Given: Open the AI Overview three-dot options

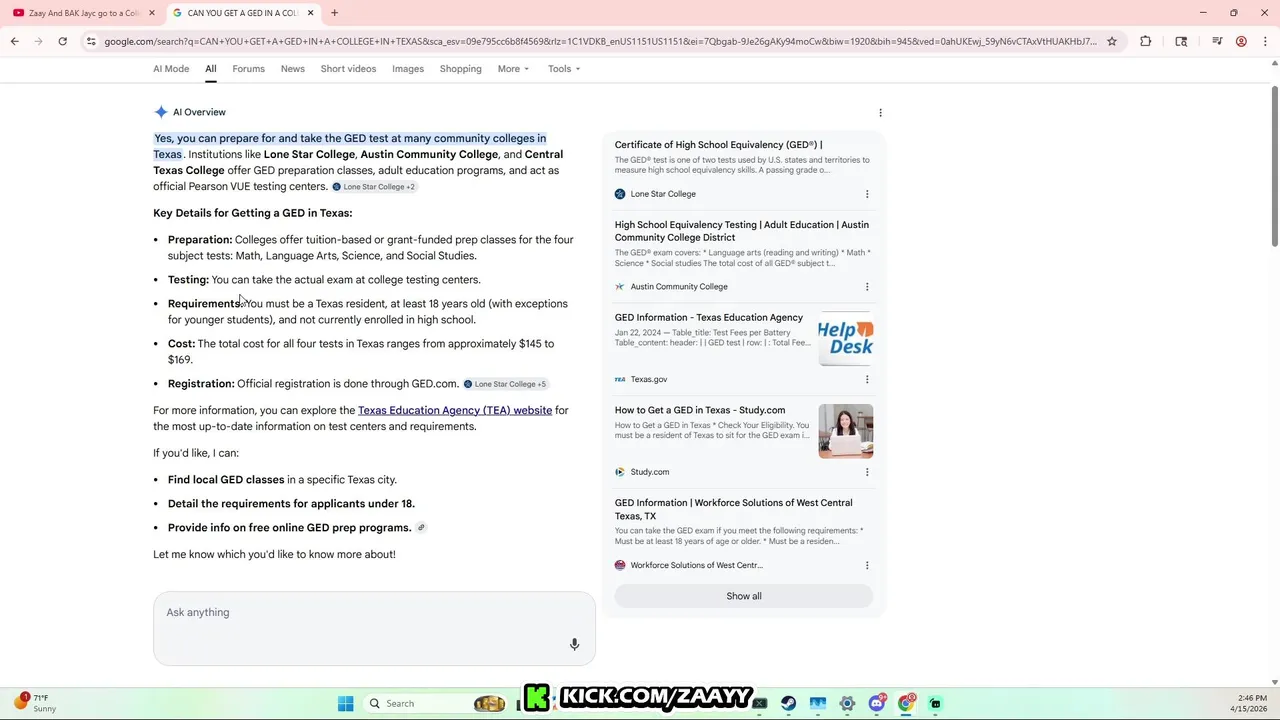Looking at the screenshot, I should [880, 112].
